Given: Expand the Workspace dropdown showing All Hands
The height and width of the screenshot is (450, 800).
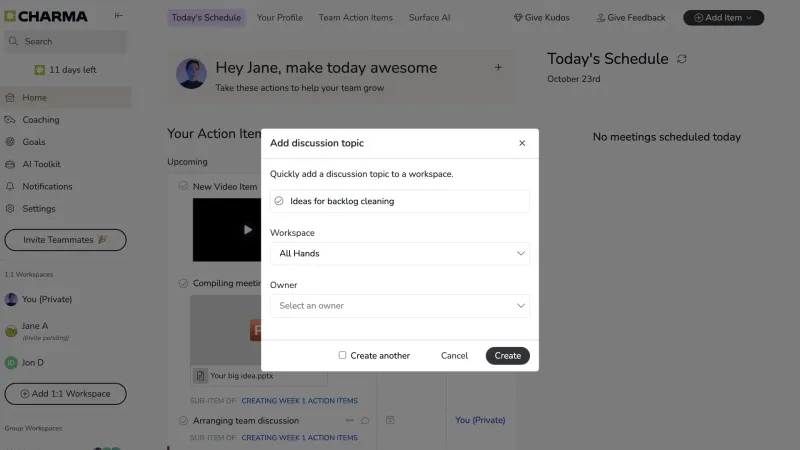Looking at the screenshot, I should (x=399, y=254).
